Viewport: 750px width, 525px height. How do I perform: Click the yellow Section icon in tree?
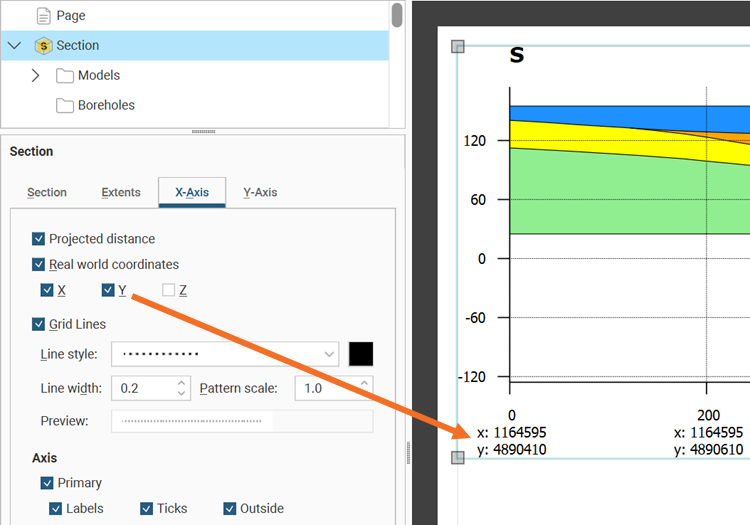[43, 46]
